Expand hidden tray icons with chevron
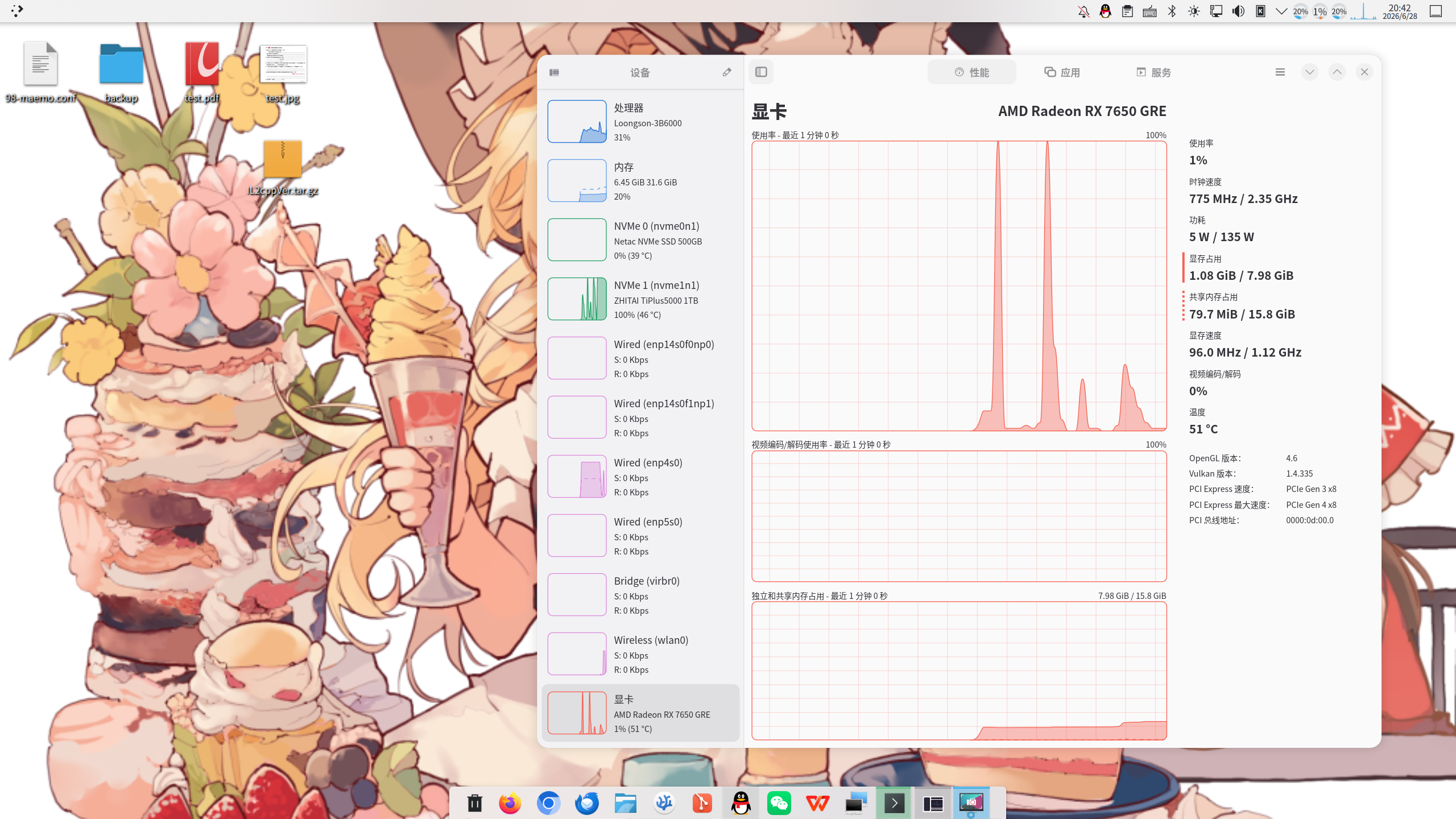 pyautogui.click(x=1281, y=11)
